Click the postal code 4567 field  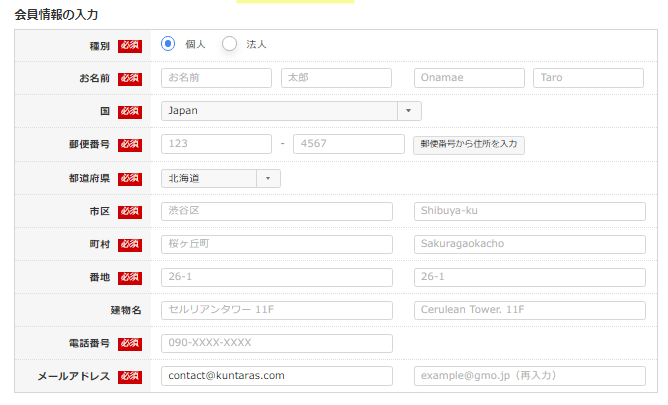349,144
